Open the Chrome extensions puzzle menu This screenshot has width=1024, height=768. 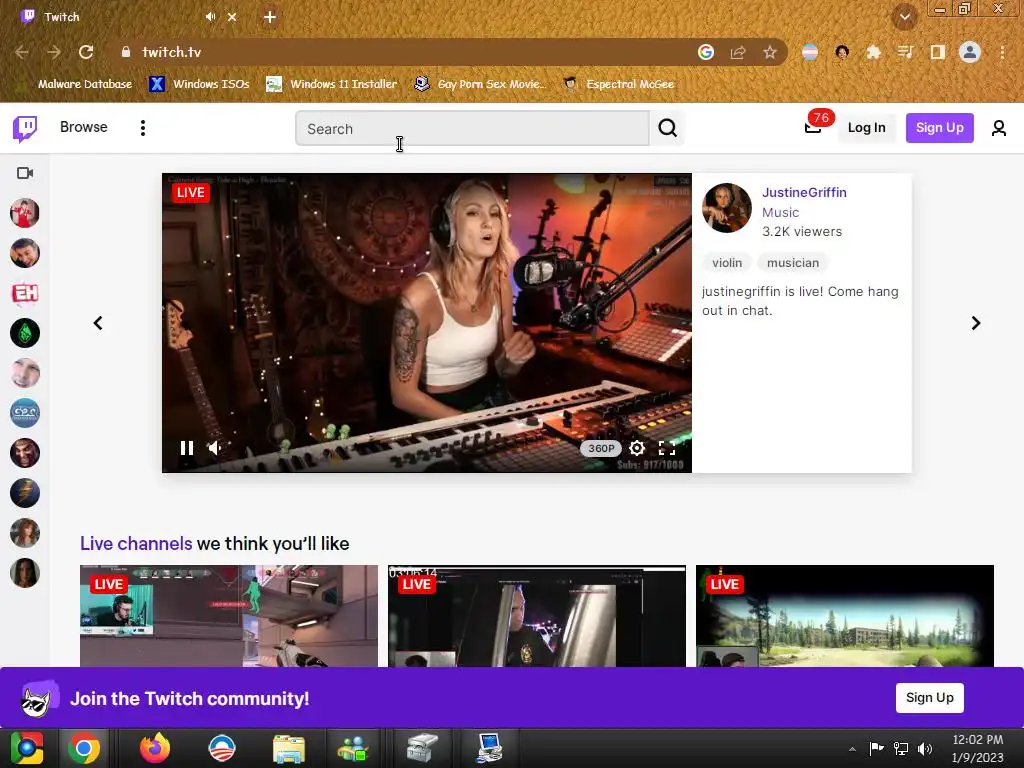pyautogui.click(x=873, y=52)
